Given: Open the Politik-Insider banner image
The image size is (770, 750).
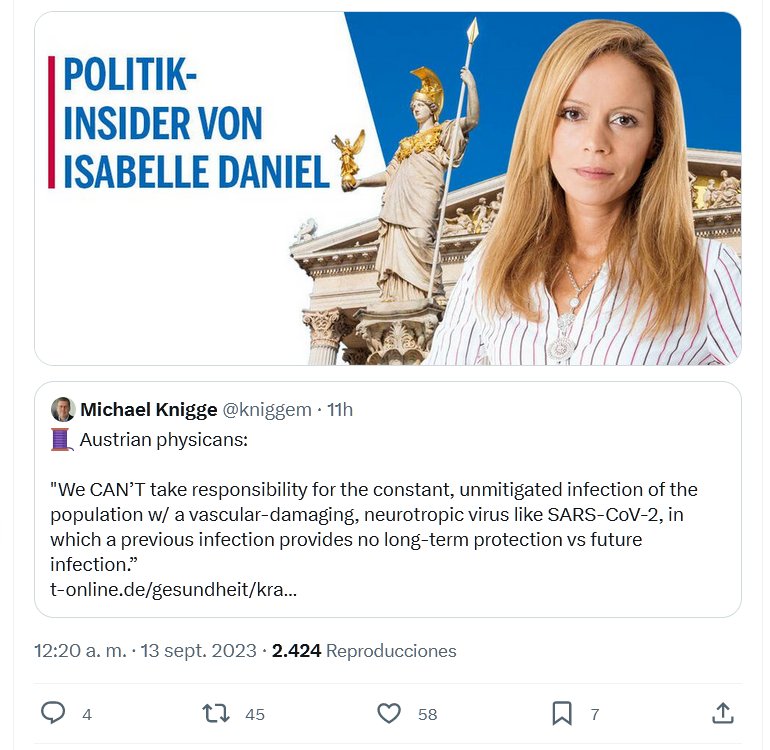Looking at the screenshot, I should (388, 188).
